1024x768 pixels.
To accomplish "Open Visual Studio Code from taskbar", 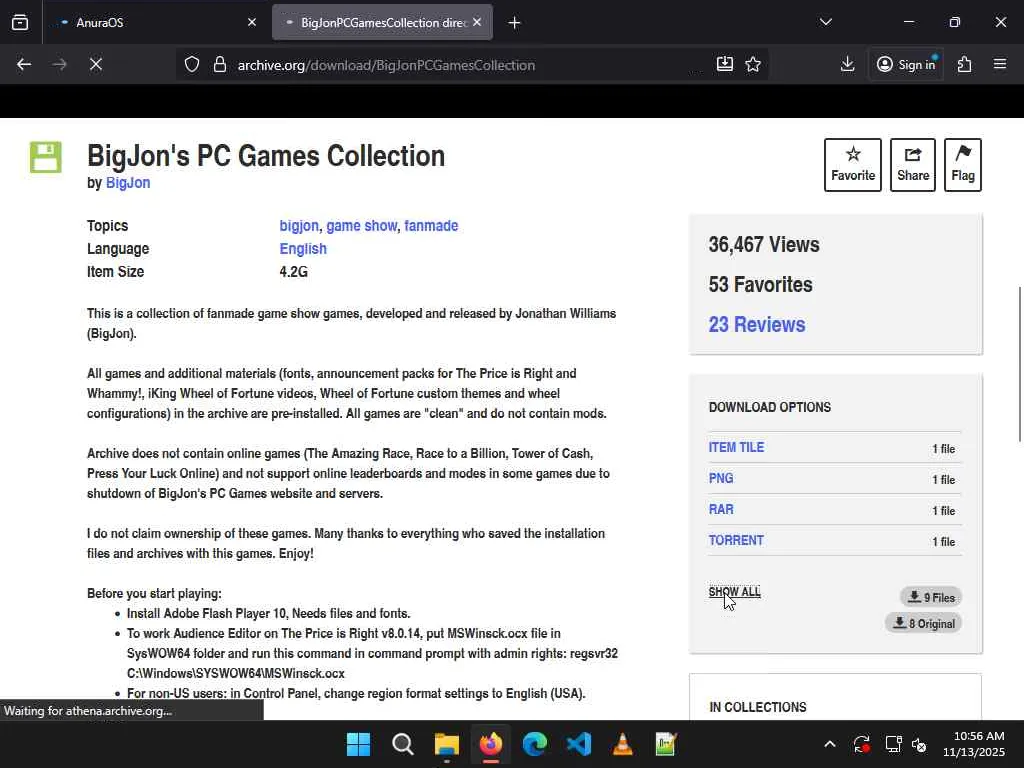I will click(579, 744).
